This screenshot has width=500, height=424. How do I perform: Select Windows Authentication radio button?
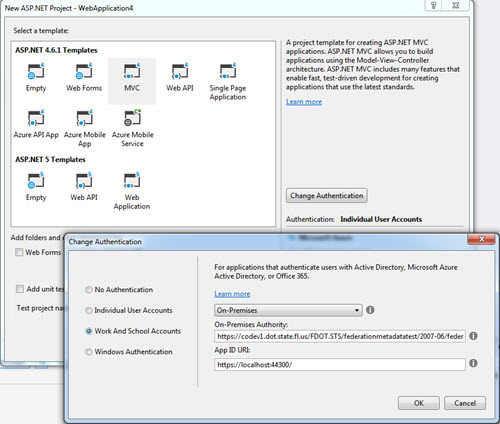coord(89,352)
